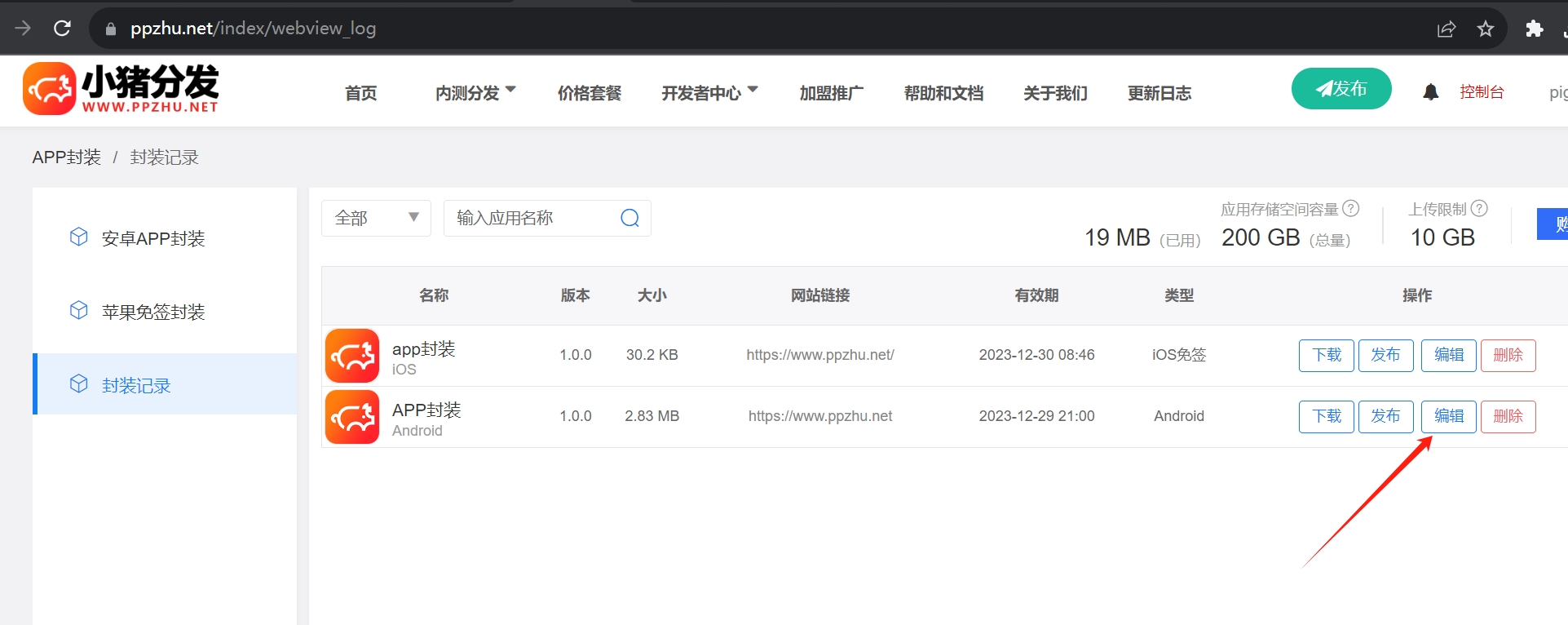Bookmark page using the star icon
1568x625 pixels.
[1486, 29]
